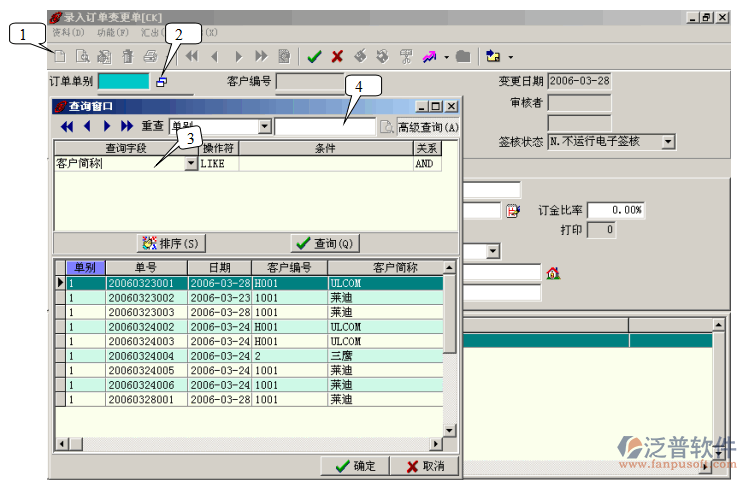The width and height of the screenshot is (747, 480).
Task: Go to last record in query window
Action: 127,127
